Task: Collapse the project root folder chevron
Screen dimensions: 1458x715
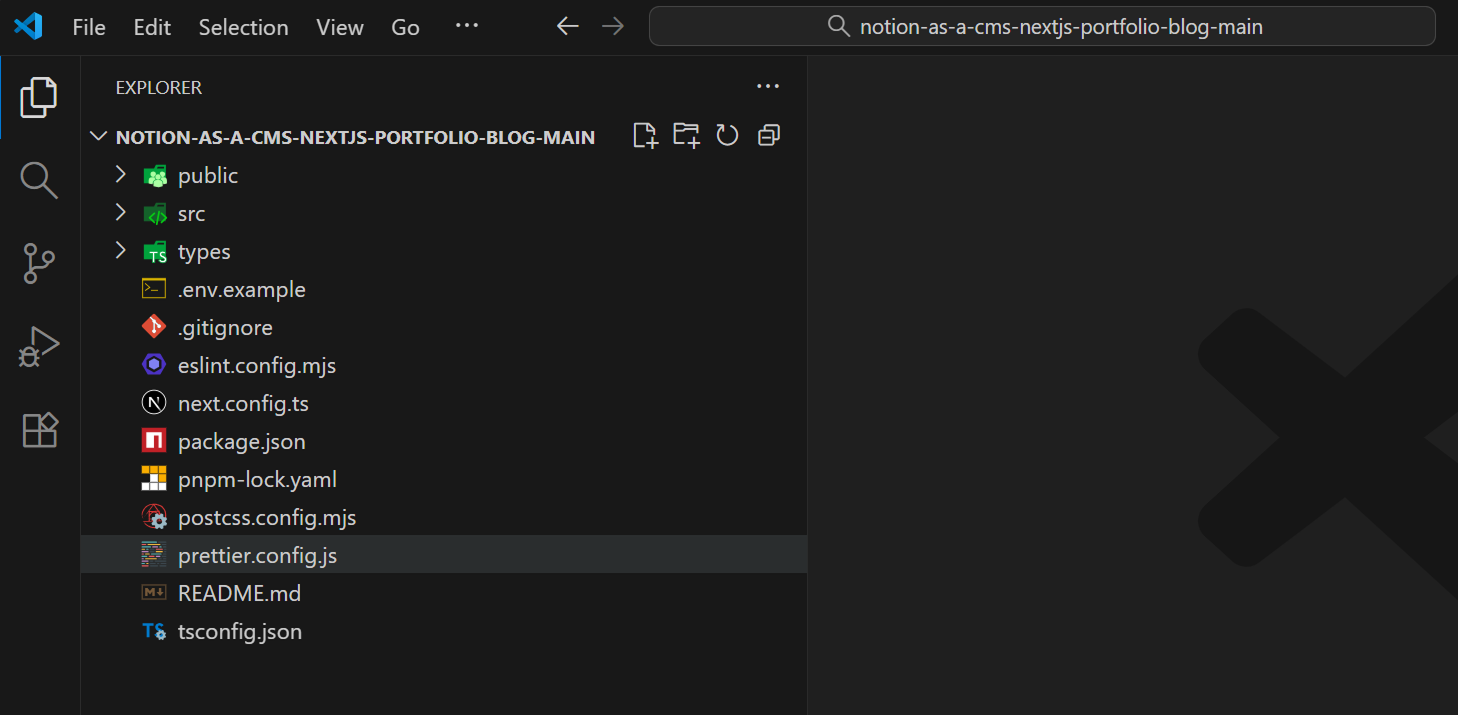Action: (98, 137)
